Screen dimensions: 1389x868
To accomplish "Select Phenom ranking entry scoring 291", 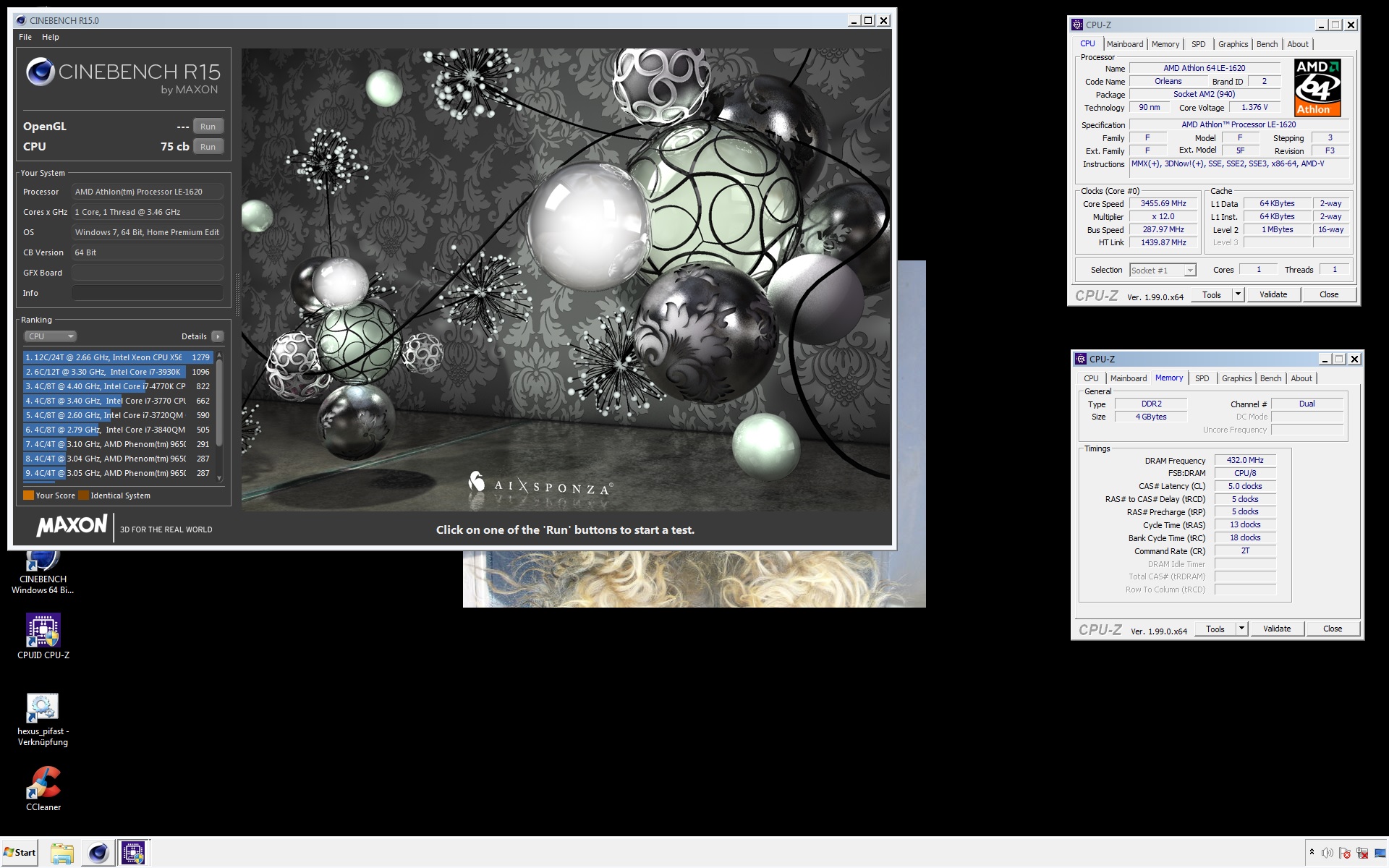I will click(x=118, y=444).
